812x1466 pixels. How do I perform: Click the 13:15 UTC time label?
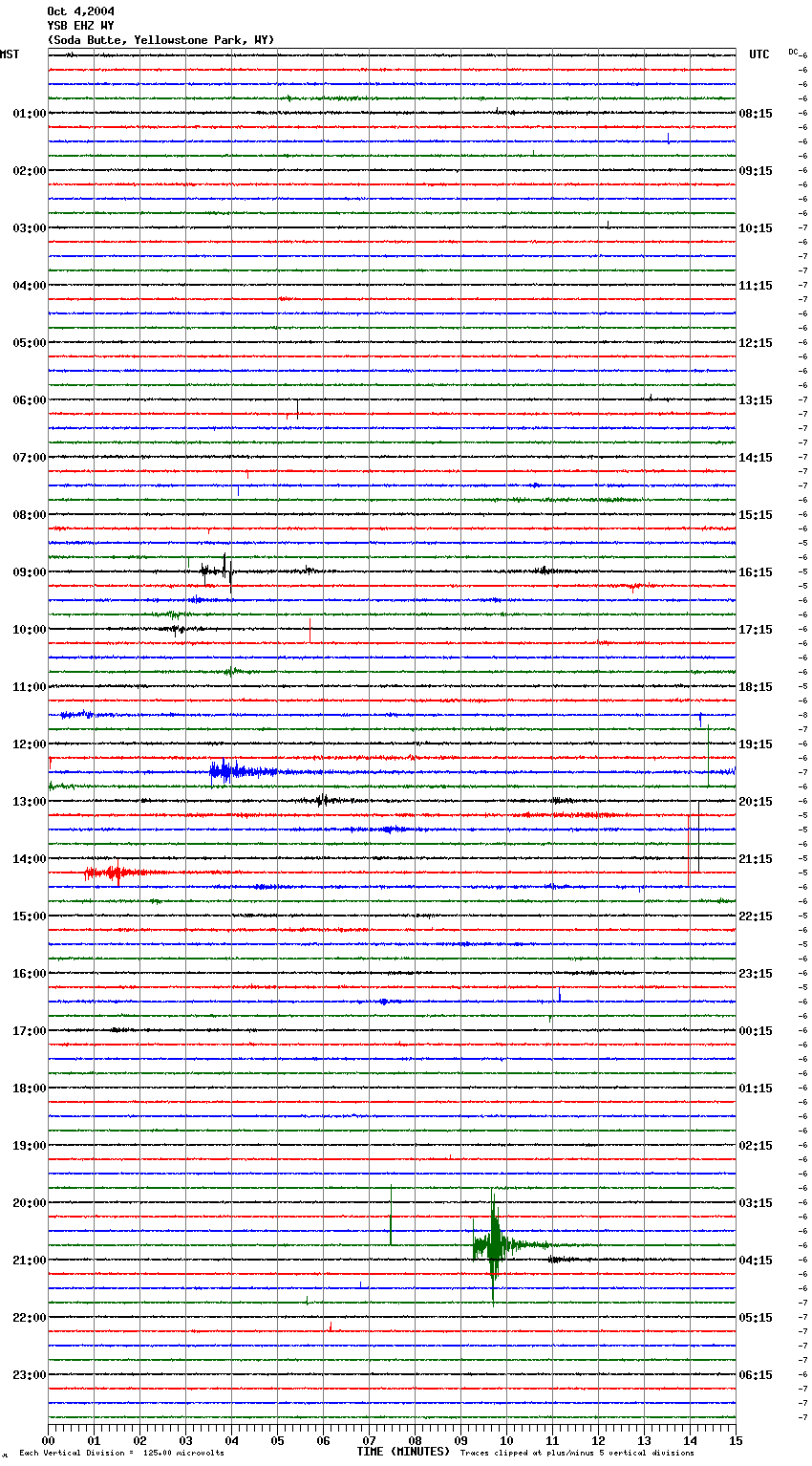(756, 400)
